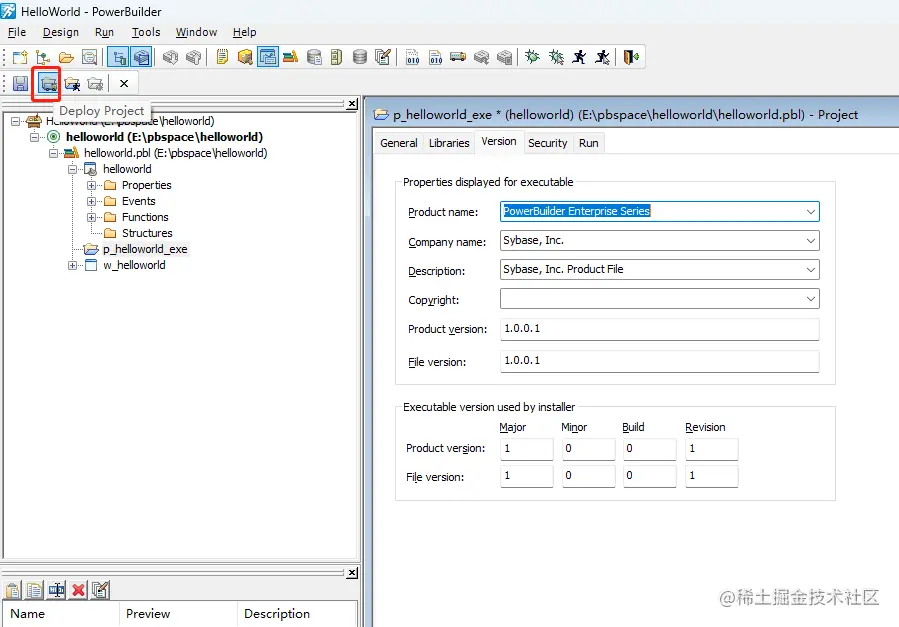Click the installer File version Revision field
Viewport: 899px width, 627px height.
click(x=712, y=476)
